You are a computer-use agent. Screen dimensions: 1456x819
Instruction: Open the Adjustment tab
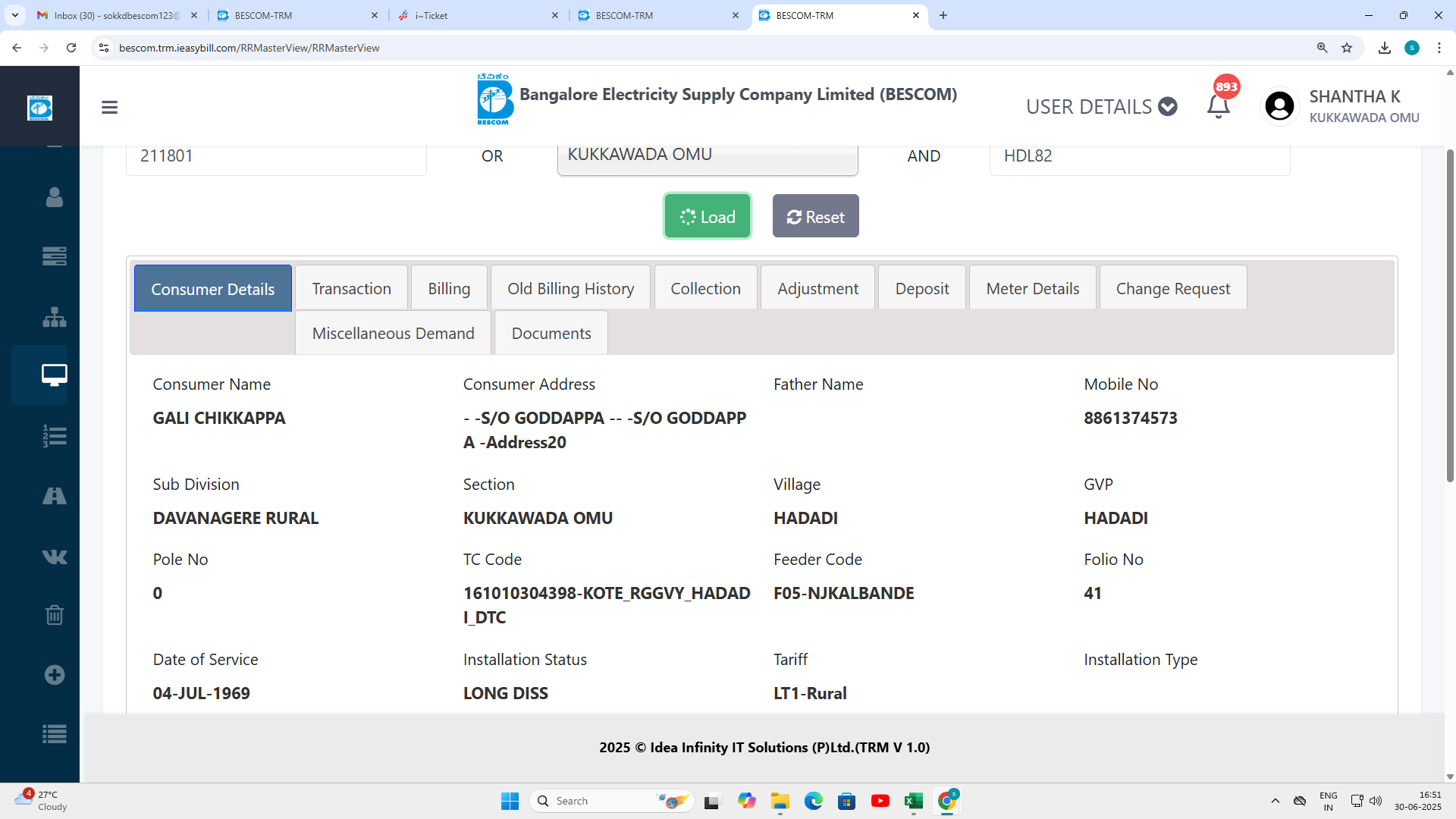pos(817,288)
